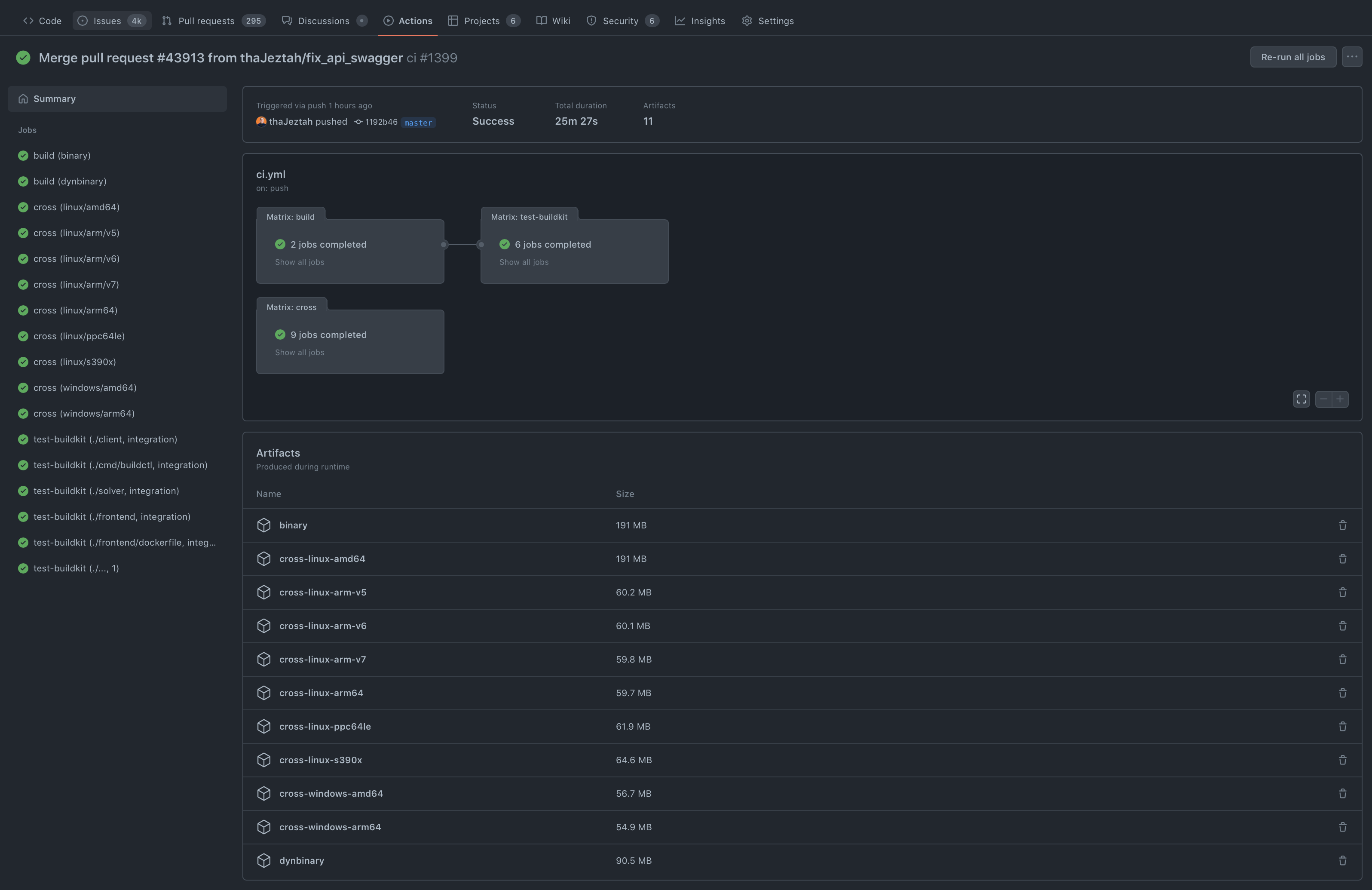1372x890 pixels.
Task: Click the Summary home icon
Action: 23,98
